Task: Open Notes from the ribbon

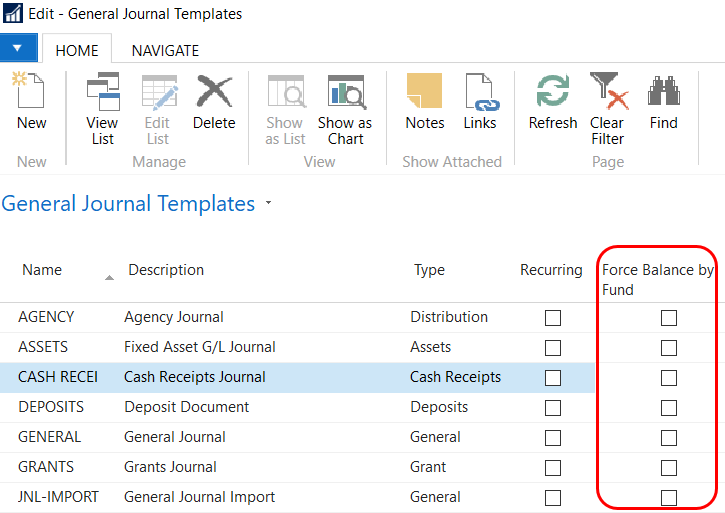Action: 424,93
